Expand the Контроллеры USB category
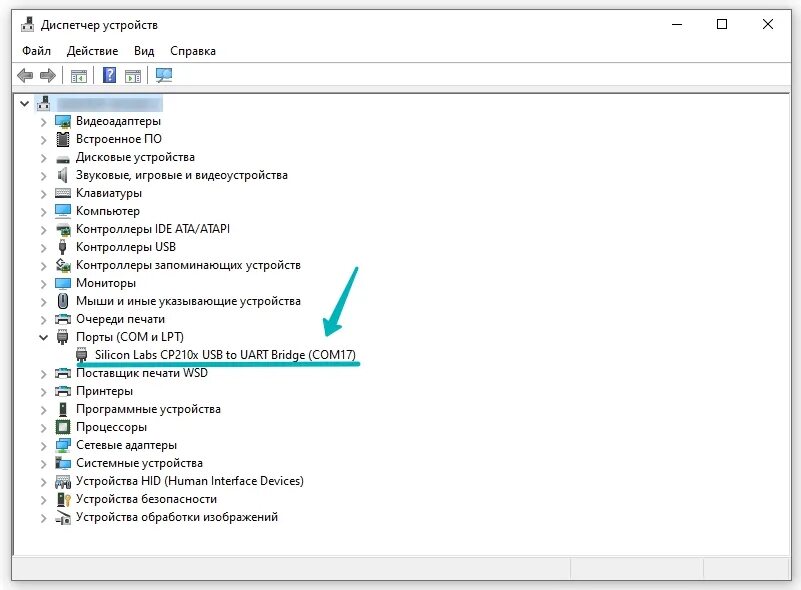The width and height of the screenshot is (801, 590). point(43,248)
